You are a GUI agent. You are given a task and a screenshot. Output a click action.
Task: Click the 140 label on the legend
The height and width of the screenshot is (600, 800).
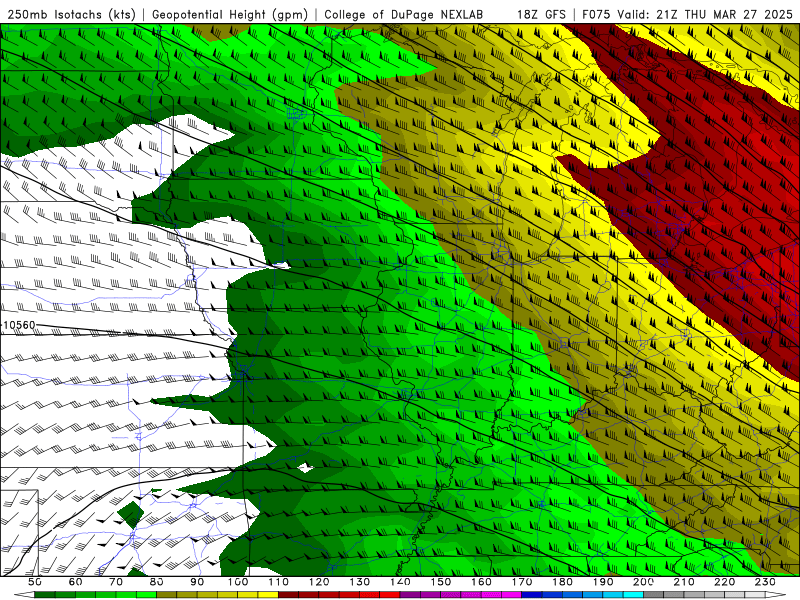400,582
